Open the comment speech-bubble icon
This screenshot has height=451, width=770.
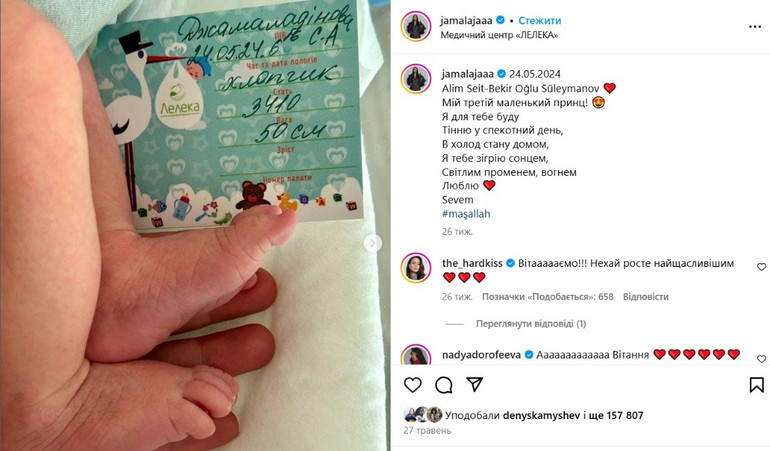pos(444,385)
